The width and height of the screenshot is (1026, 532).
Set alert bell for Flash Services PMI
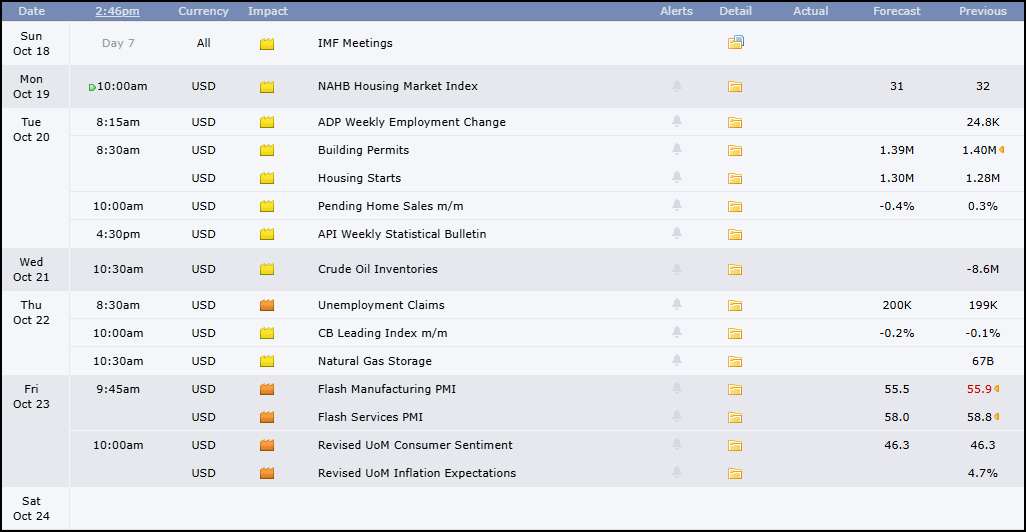pos(677,416)
